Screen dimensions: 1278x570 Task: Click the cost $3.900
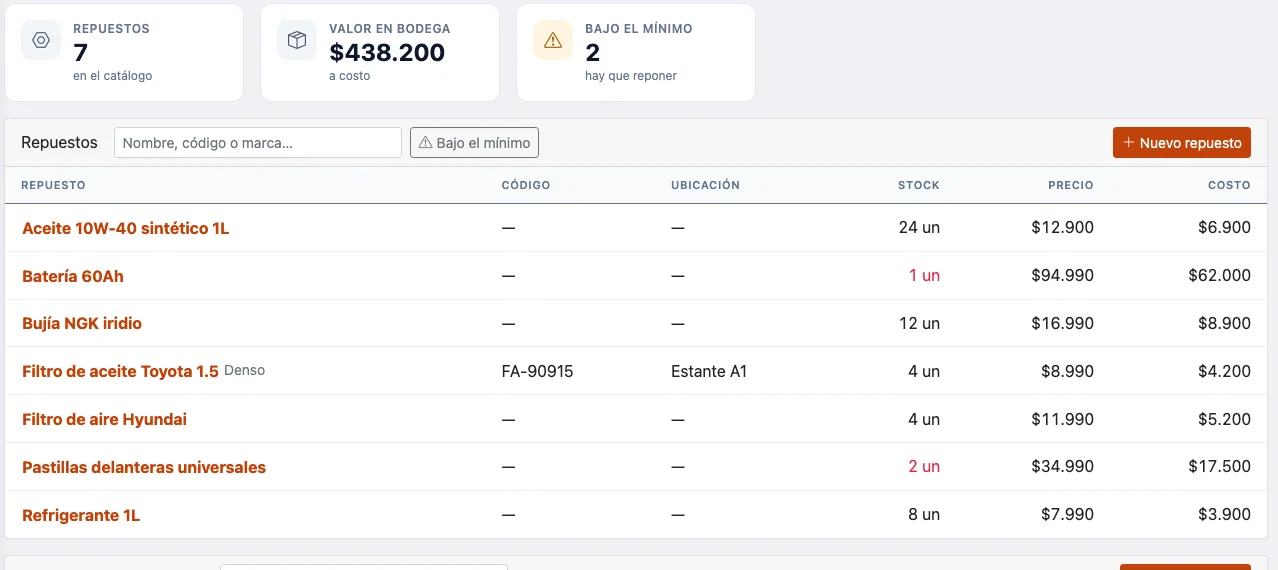(1224, 514)
